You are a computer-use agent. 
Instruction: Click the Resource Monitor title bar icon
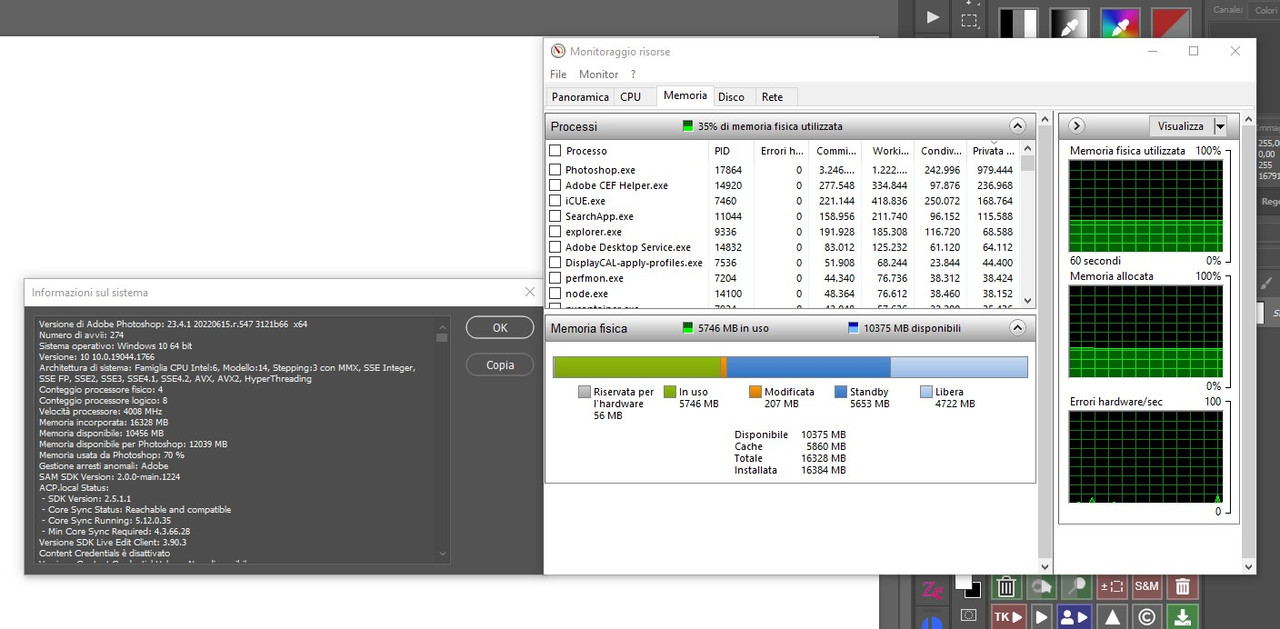[x=558, y=51]
